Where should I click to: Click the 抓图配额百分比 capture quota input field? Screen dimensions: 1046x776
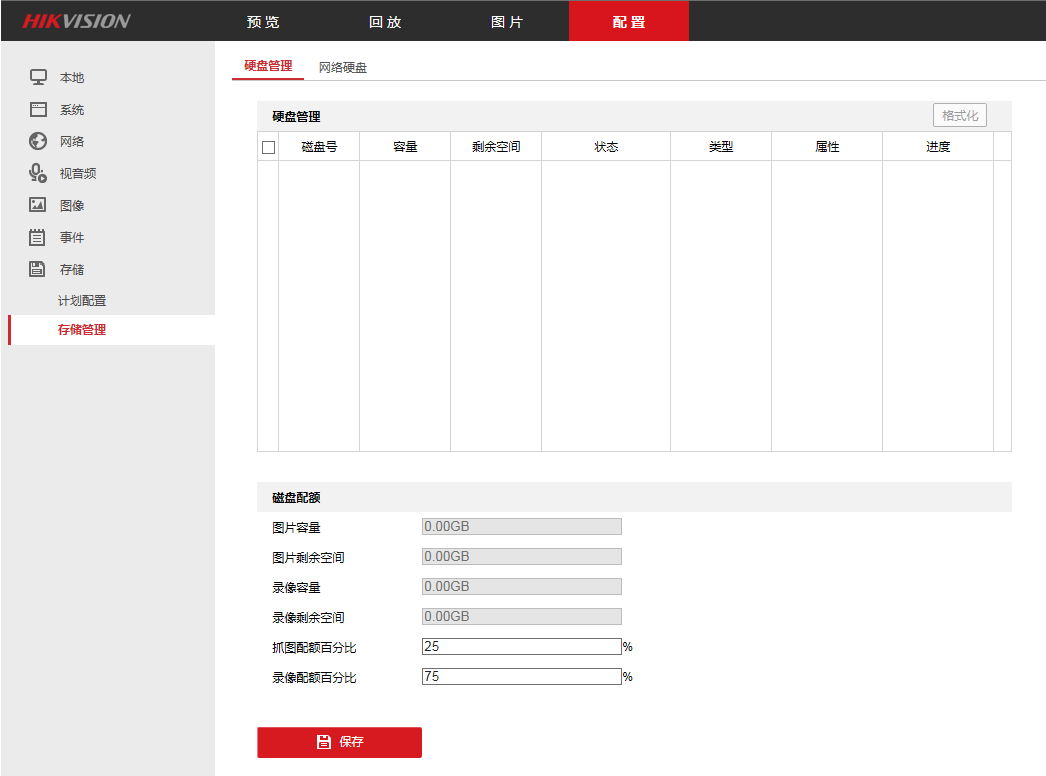point(521,646)
